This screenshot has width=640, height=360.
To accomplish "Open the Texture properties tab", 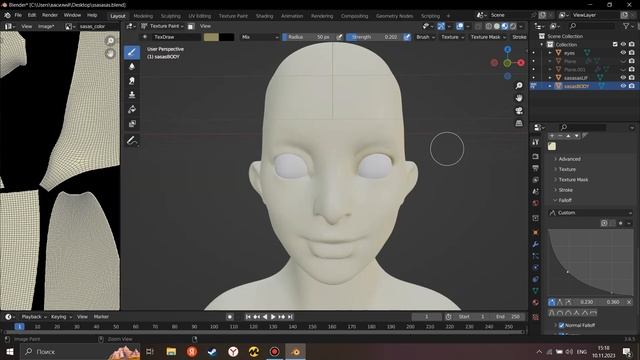I will coord(536,317).
